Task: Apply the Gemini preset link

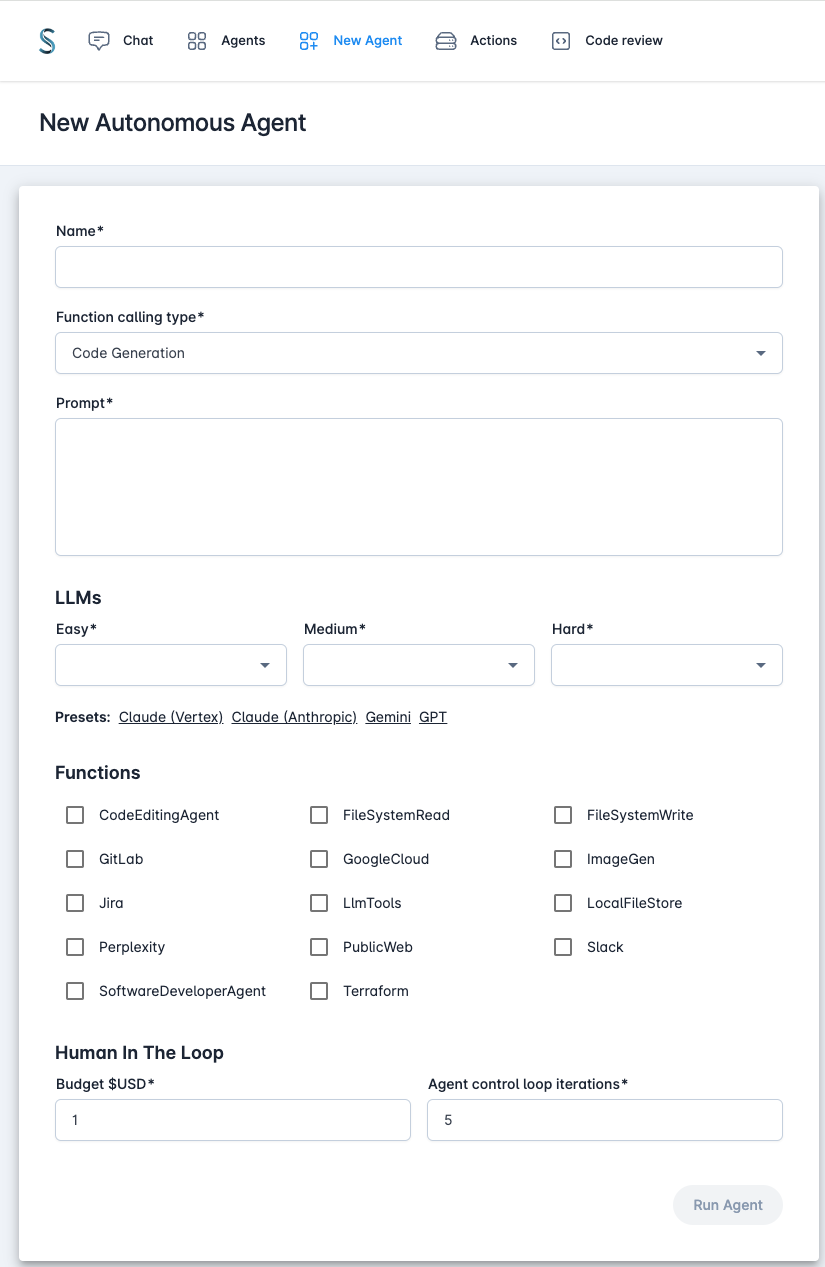Action: pyautogui.click(x=388, y=717)
